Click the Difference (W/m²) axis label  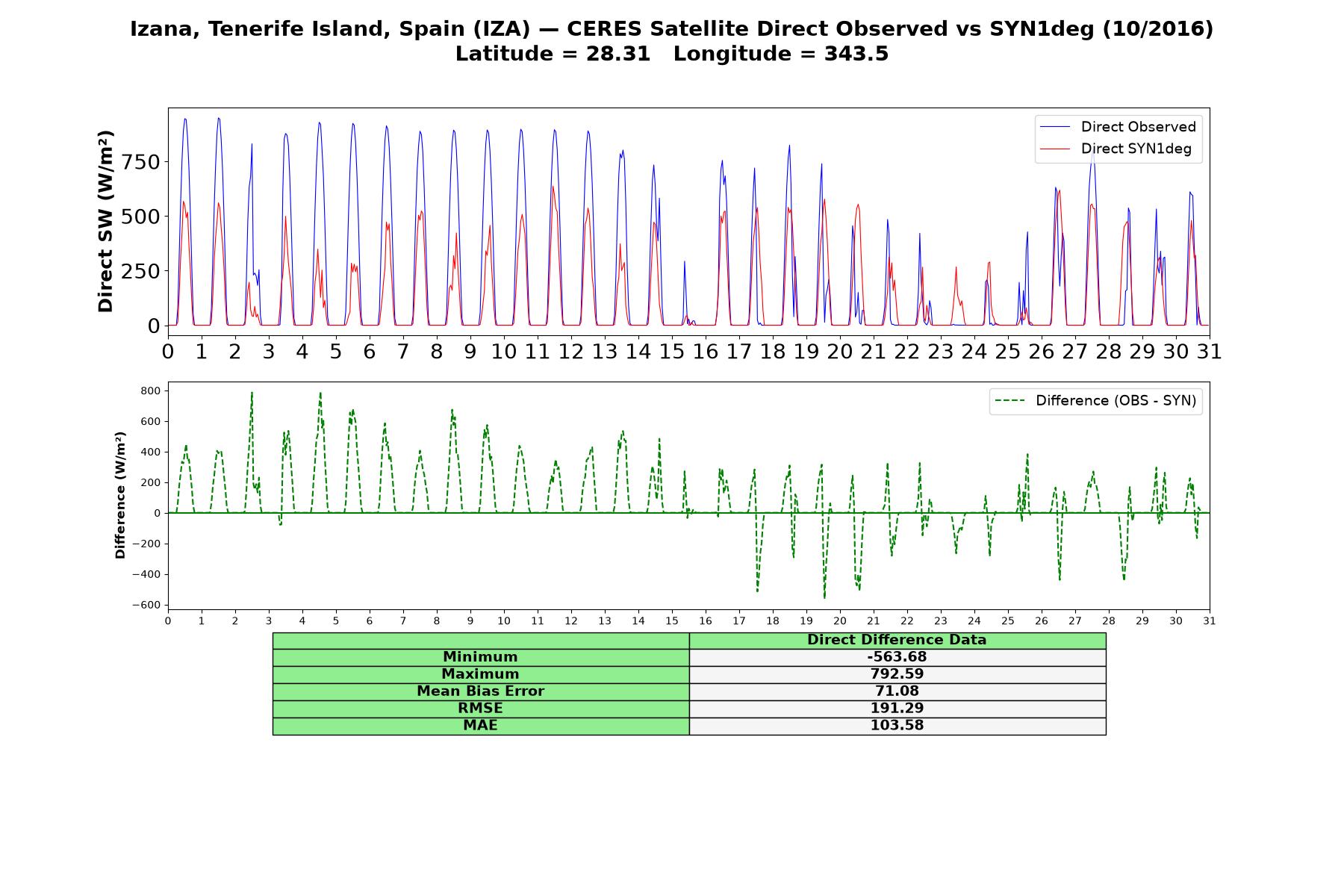point(120,496)
